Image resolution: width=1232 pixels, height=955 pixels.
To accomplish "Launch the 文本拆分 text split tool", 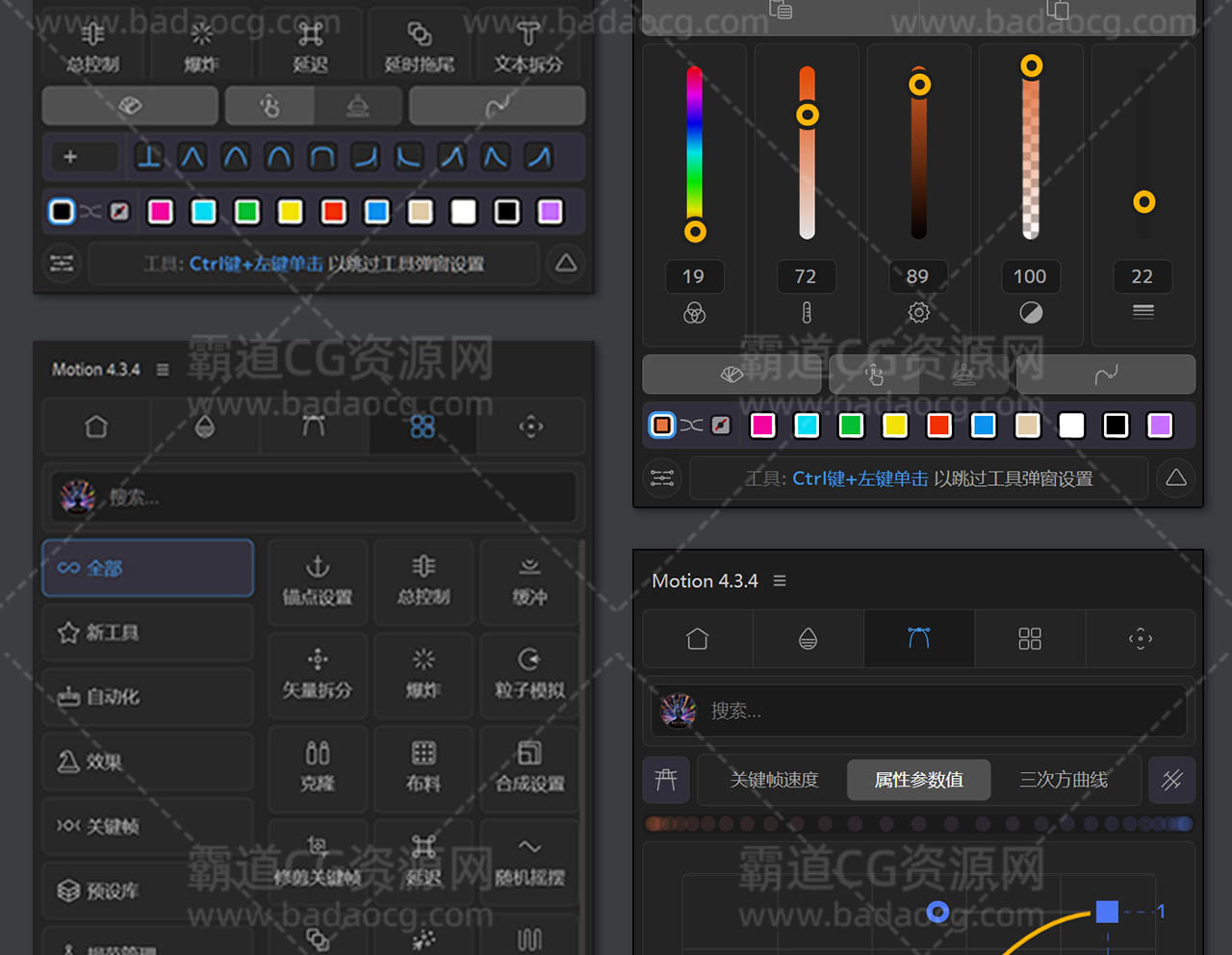I will click(x=528, y=47).
